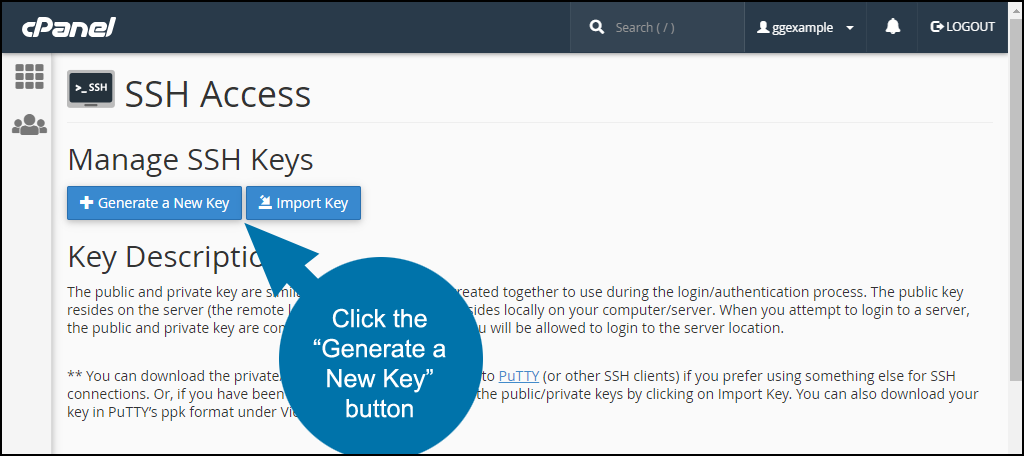Open the User Manager people icon
The width and height of the screenshot is (1024, 456).
29,124
